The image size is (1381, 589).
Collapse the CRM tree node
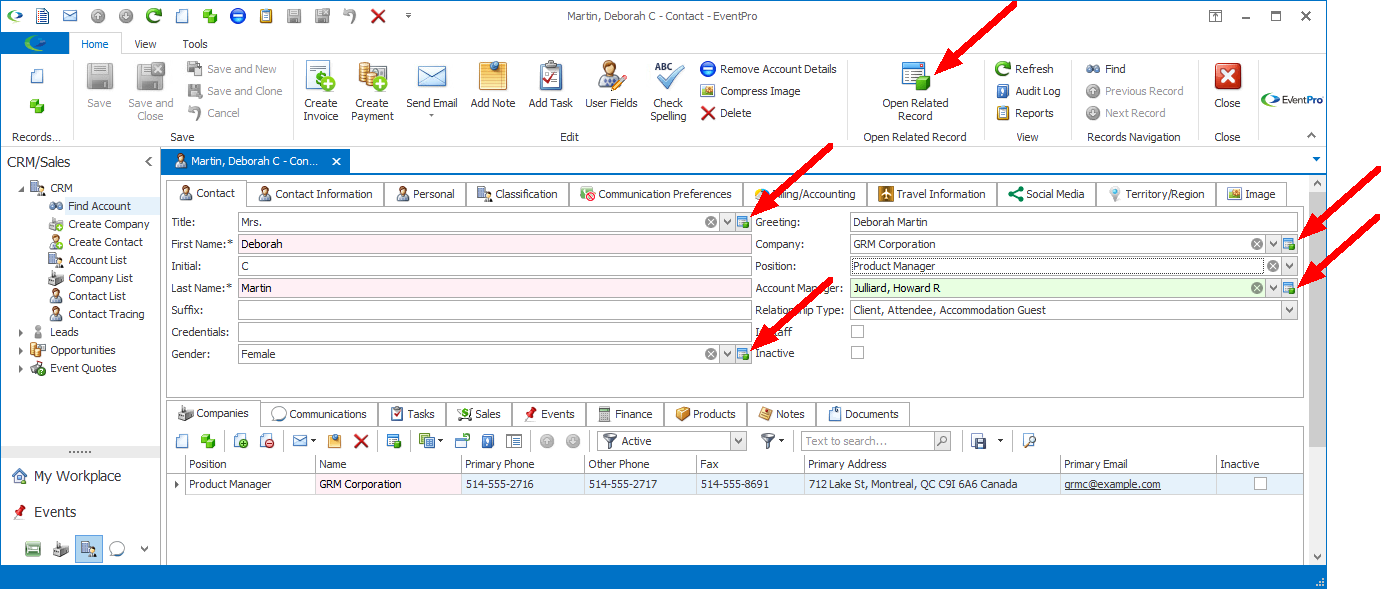[x=21, y=188]
